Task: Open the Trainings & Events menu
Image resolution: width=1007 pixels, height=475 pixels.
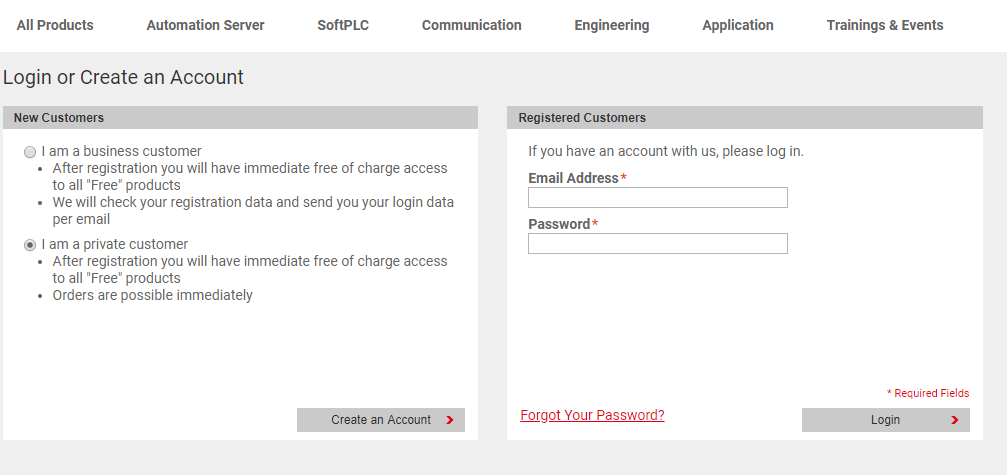Action: 885,26
